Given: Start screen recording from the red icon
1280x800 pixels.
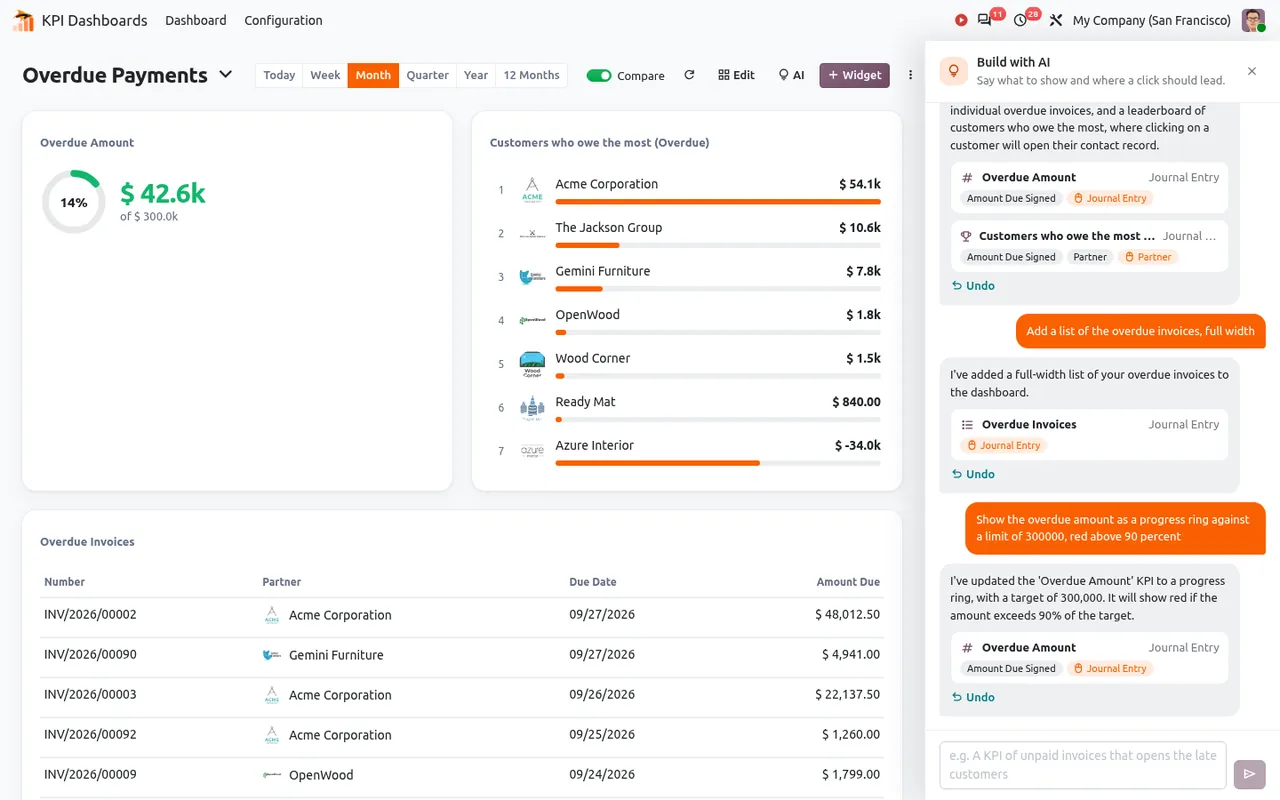Looking at the screenshot, I should pos(961,20).
